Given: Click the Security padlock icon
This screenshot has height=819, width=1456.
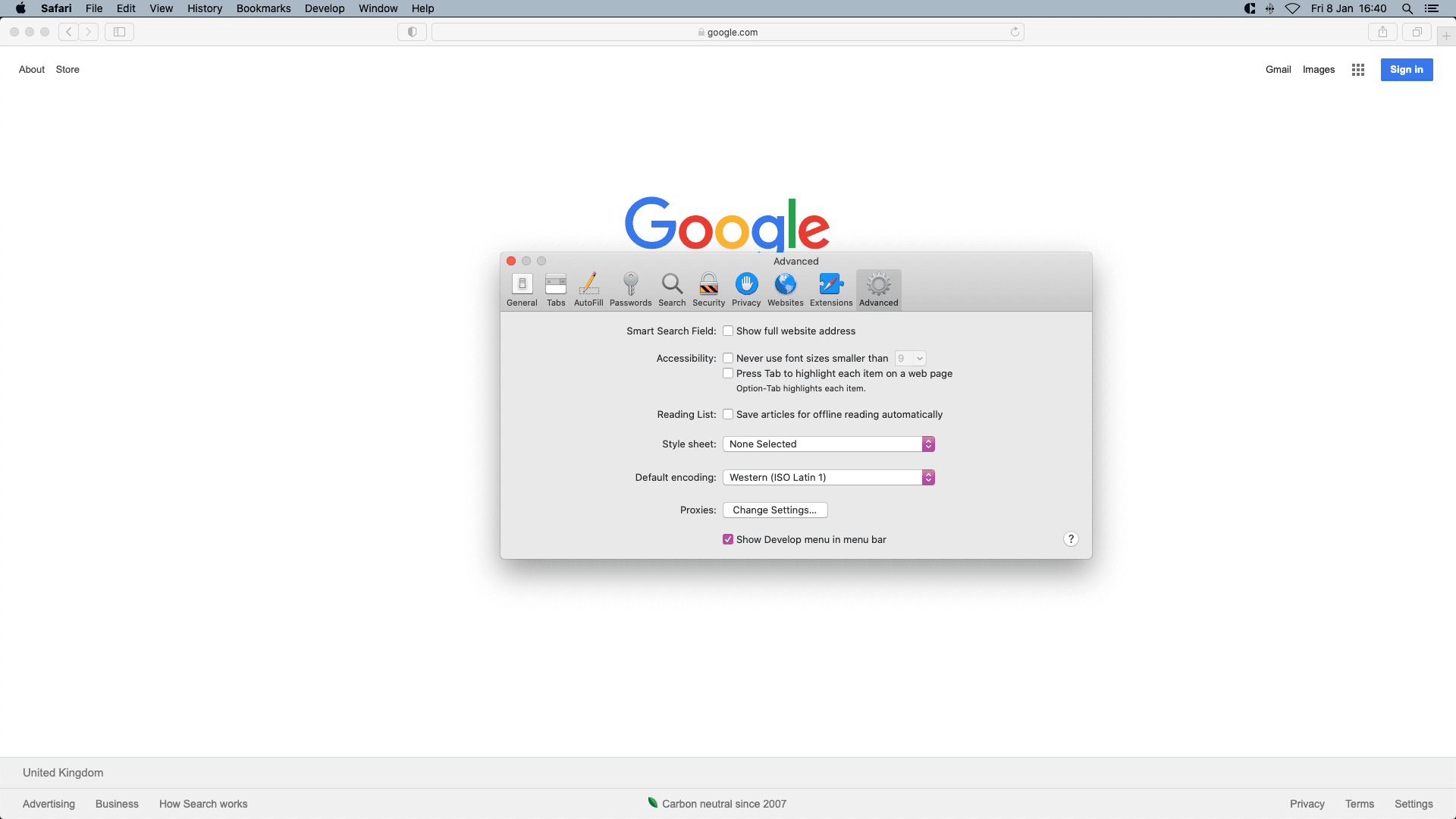Looking at the screenshot, I should [708, 289].
